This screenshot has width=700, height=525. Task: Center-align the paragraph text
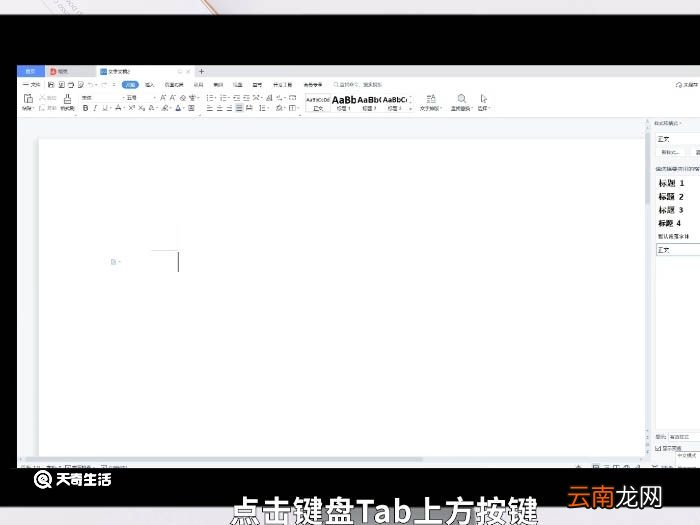click(x=219, y=108)
